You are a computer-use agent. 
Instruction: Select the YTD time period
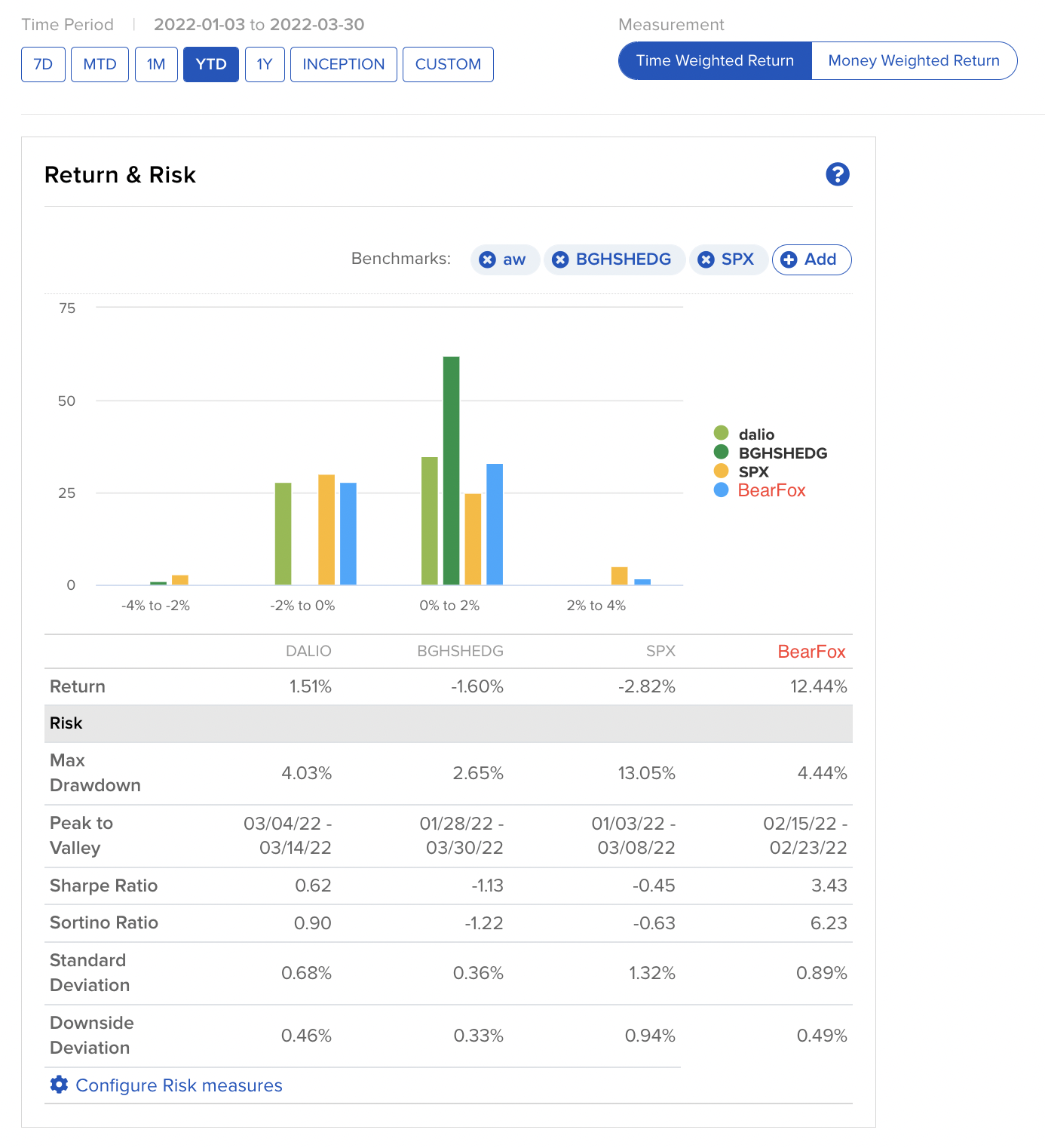click(210, 64)
